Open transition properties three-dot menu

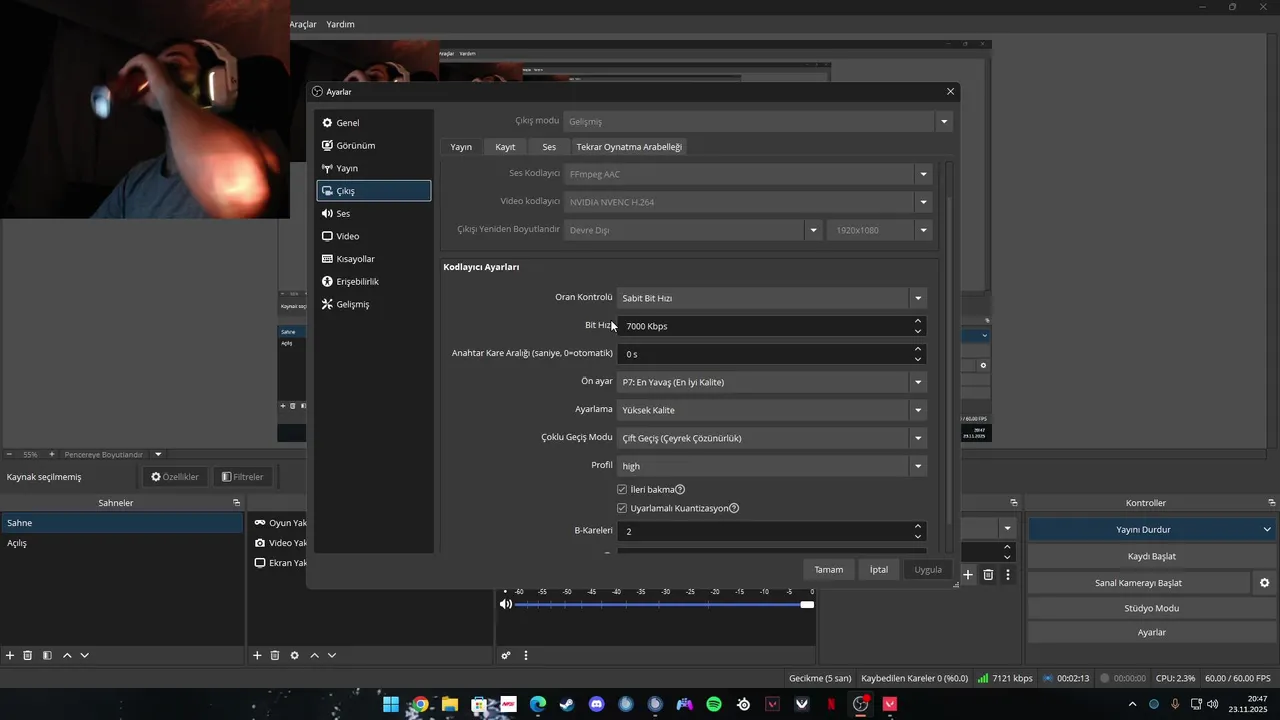pyautogui.click(x=1008, y=575)
